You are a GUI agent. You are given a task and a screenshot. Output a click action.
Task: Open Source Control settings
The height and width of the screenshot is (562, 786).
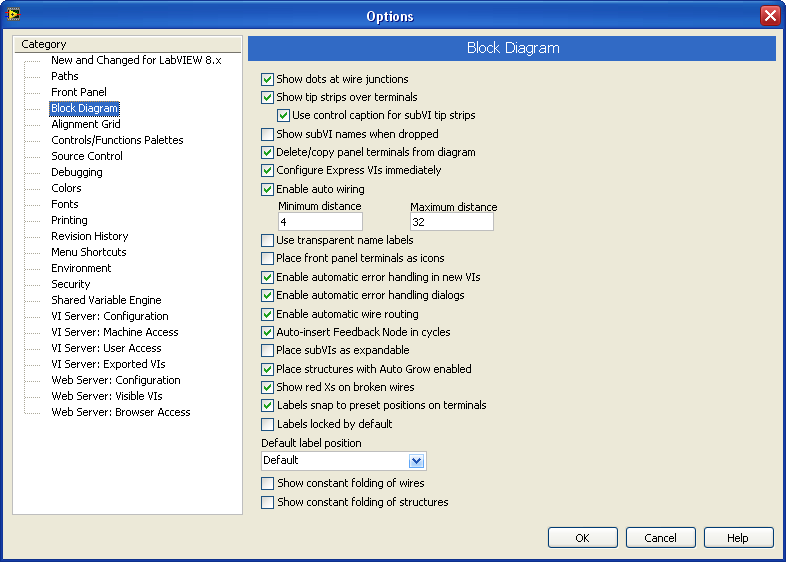click(x=87, y=156)
